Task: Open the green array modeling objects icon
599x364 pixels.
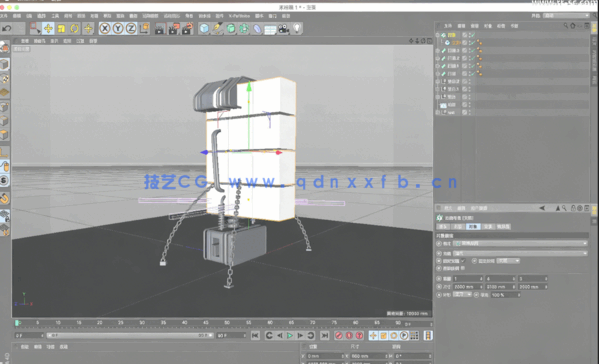Action: pos(244,29)
